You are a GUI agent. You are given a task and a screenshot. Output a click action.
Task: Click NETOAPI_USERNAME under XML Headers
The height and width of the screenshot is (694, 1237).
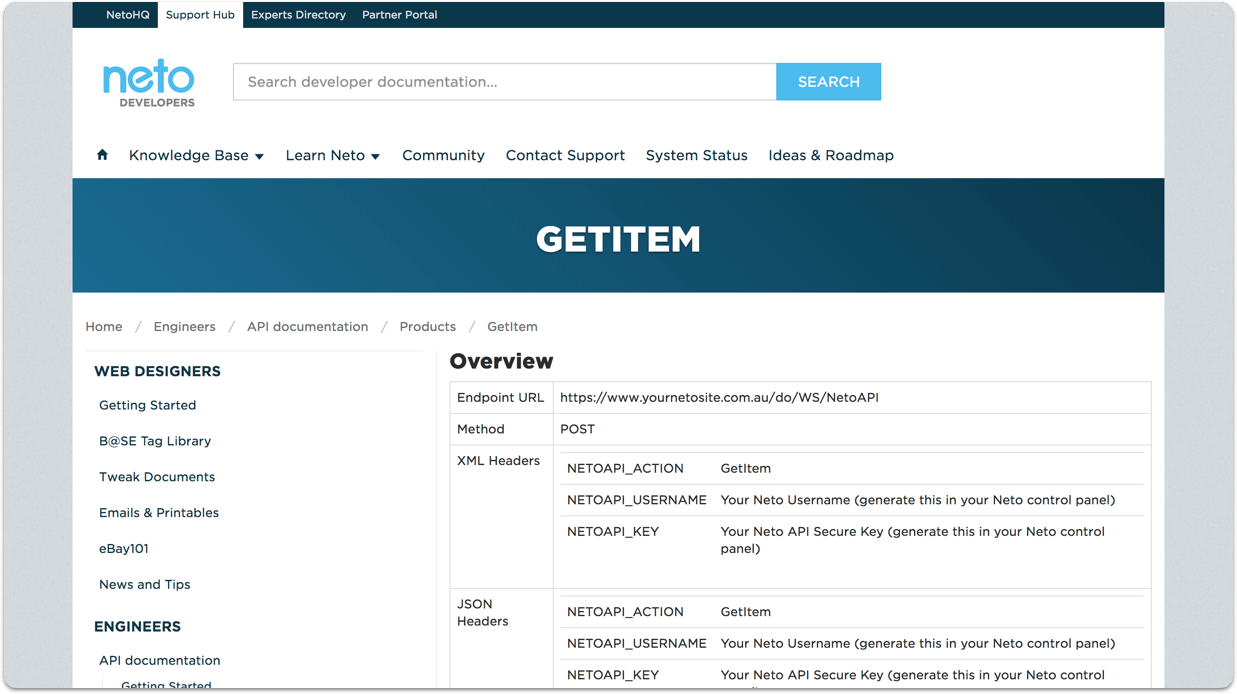tap(637, 500)
